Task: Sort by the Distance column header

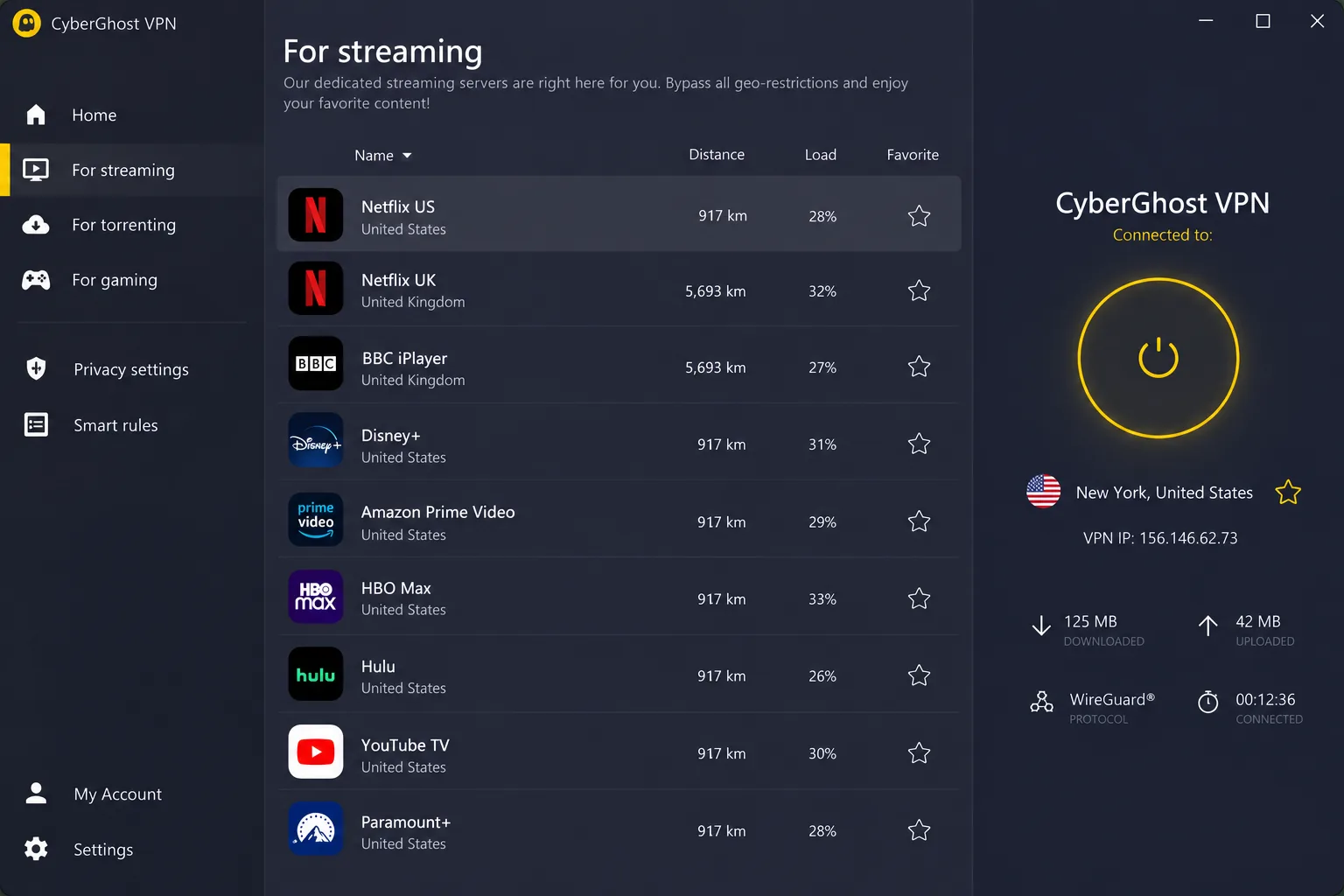Action: tap(717, 155)
